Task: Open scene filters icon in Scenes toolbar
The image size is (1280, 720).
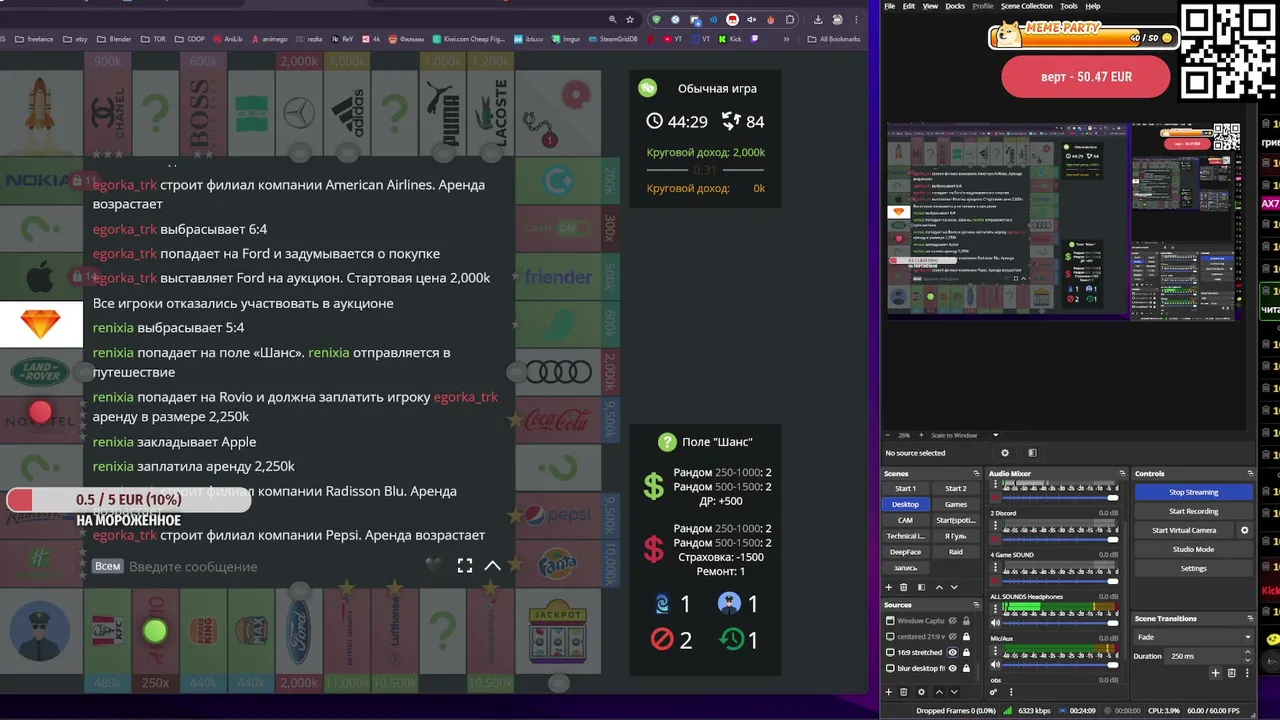Action: pyautogui.click(x=921, y=587)
